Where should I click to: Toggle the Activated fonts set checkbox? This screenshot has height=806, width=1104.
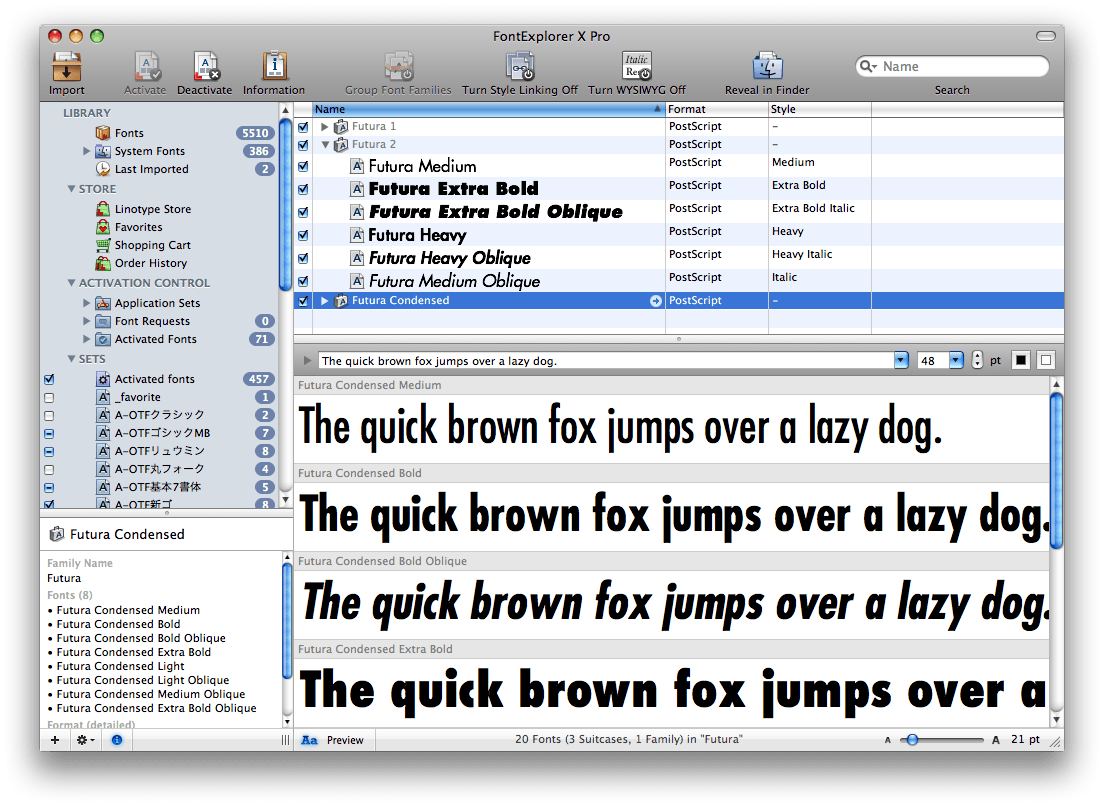point(49,379)
